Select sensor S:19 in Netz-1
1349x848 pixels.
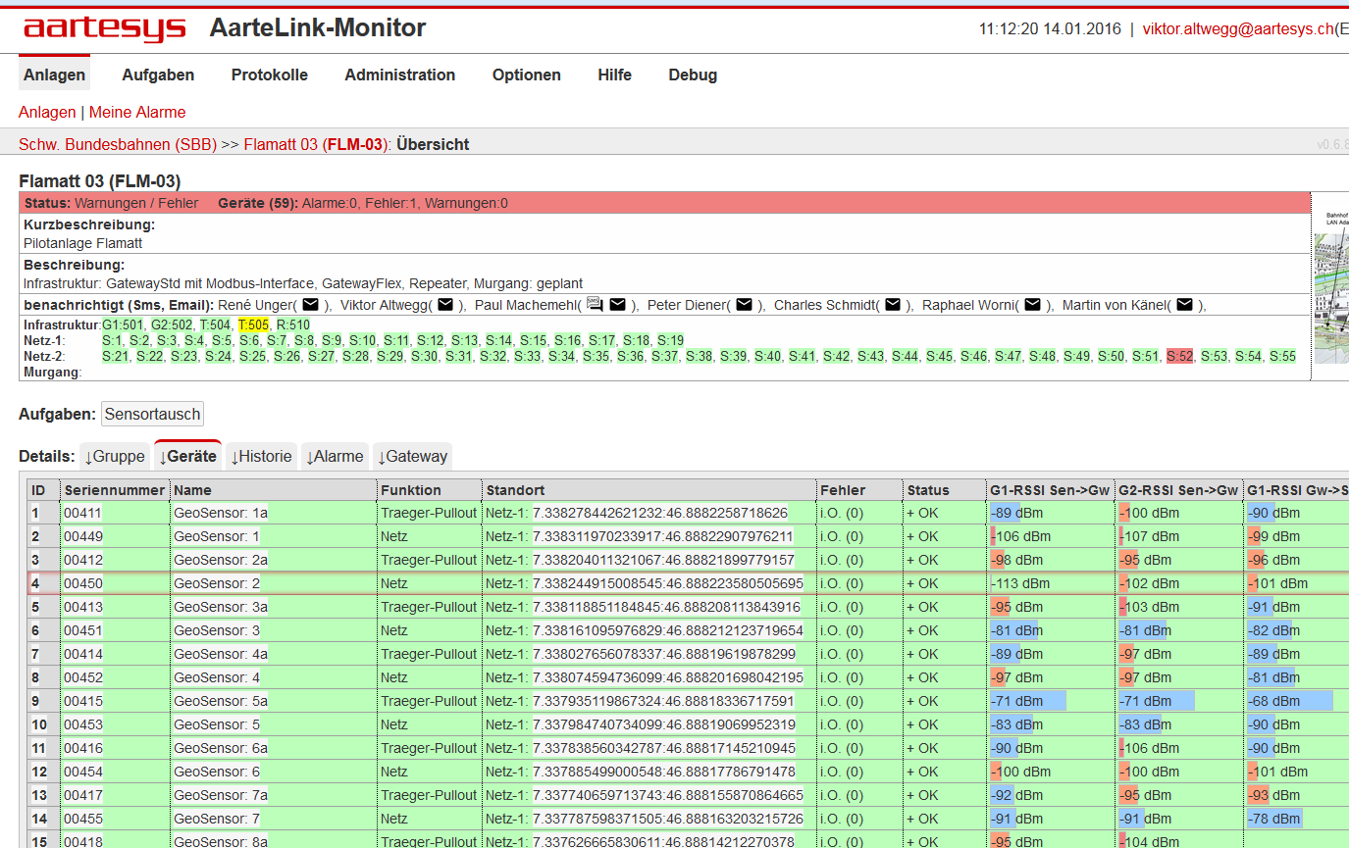(670, 341)
